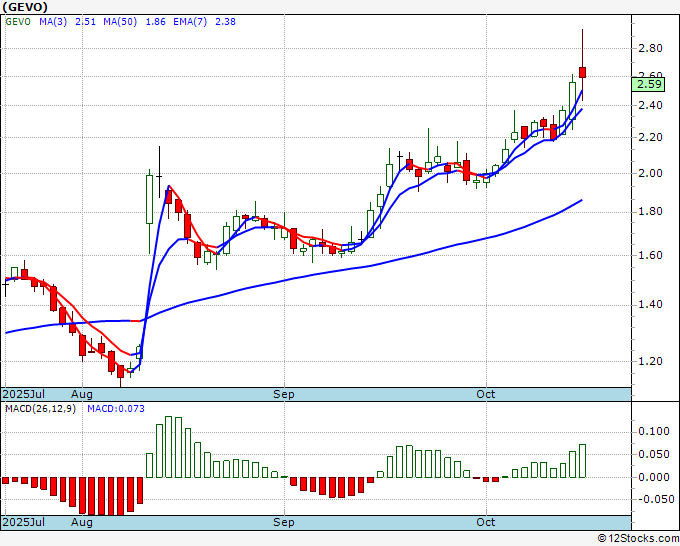Click the MA(3) indicator label
Viewport: 680px width, 546px height.
53,22
